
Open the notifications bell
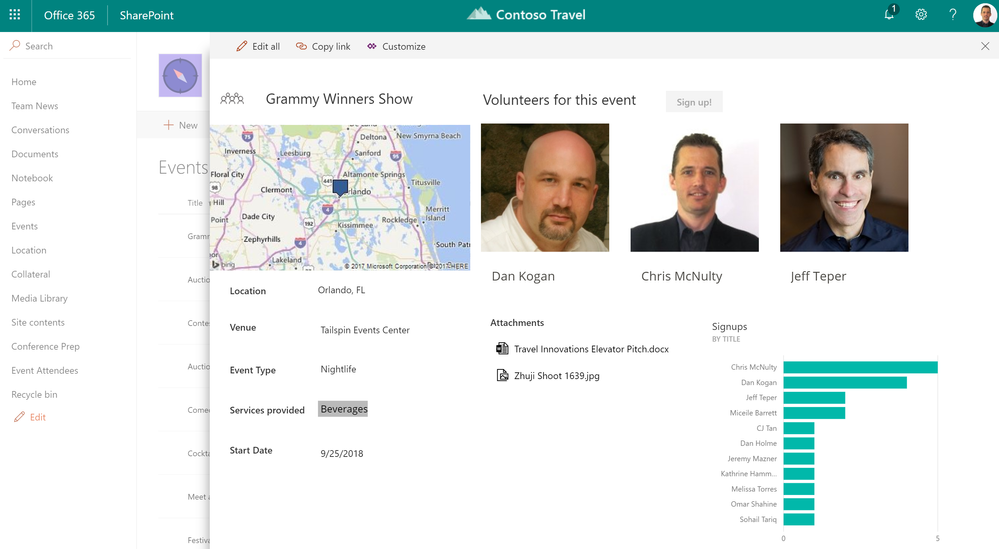tap(889, 14)
